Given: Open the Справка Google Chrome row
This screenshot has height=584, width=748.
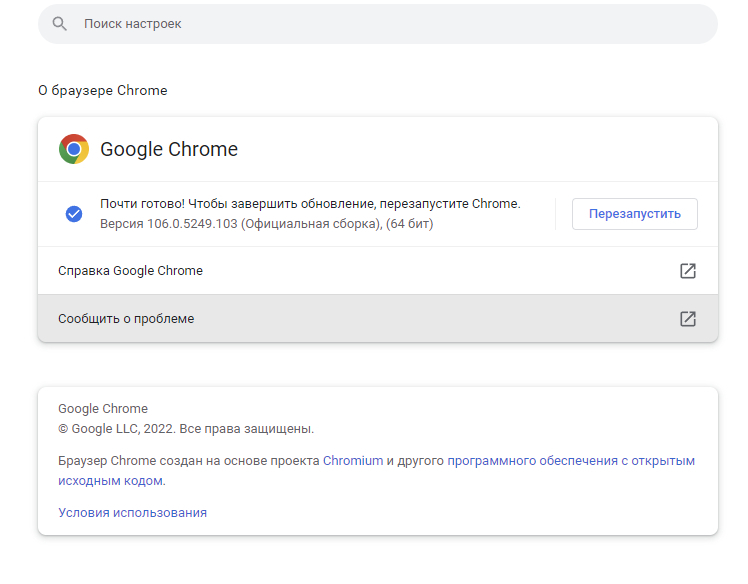Looking at the screenshot, I should pos(130,271).
